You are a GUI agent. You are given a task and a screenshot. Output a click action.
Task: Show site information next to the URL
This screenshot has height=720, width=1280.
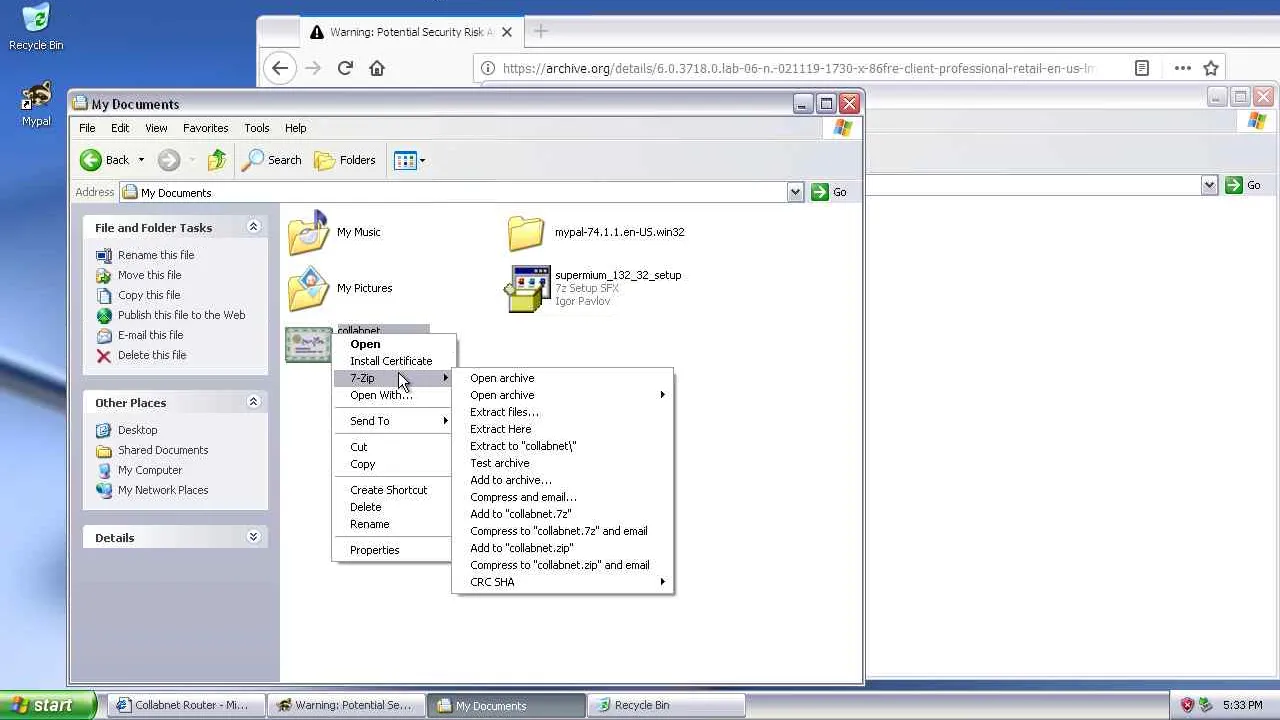tap(487, 68)
